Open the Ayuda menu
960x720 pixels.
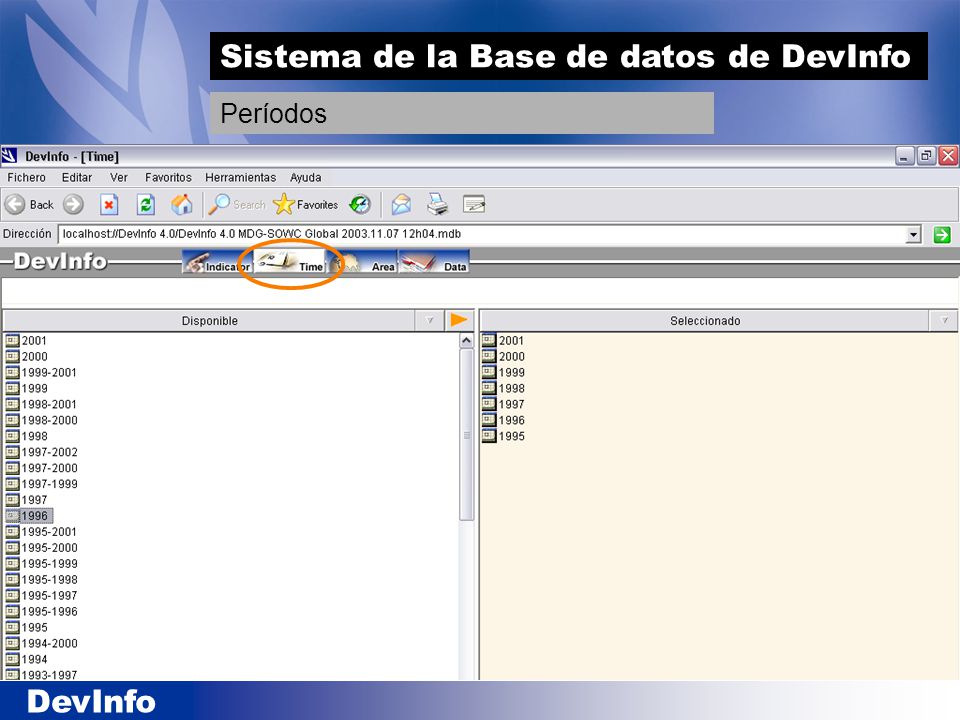[306, 178]
